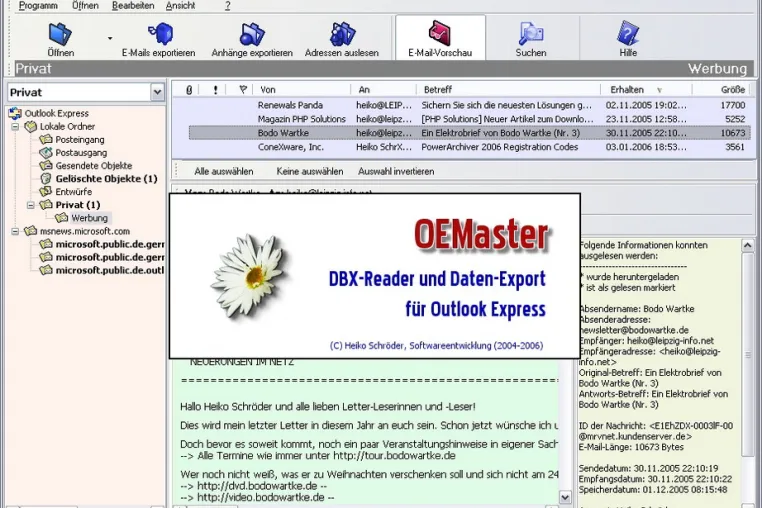
Task: Collapse the msnews.microsoft.com node
Action: pos(15,231)
